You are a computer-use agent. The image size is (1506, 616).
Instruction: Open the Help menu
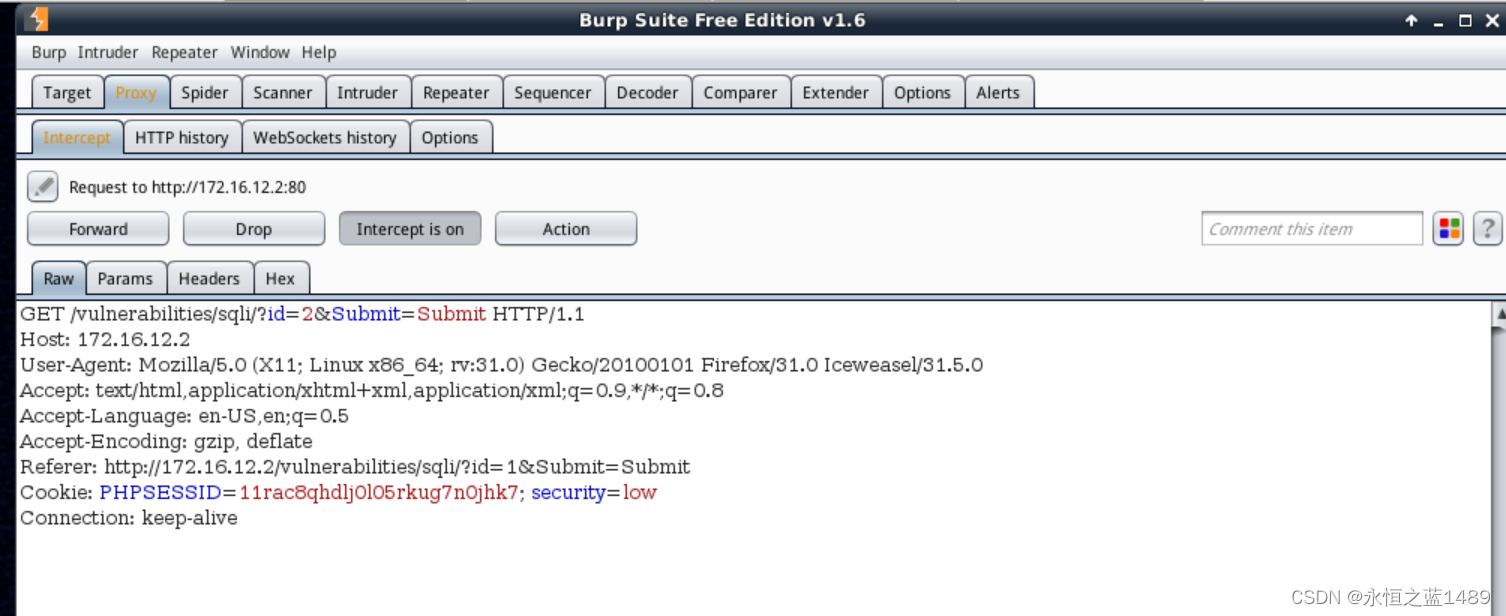319,53
